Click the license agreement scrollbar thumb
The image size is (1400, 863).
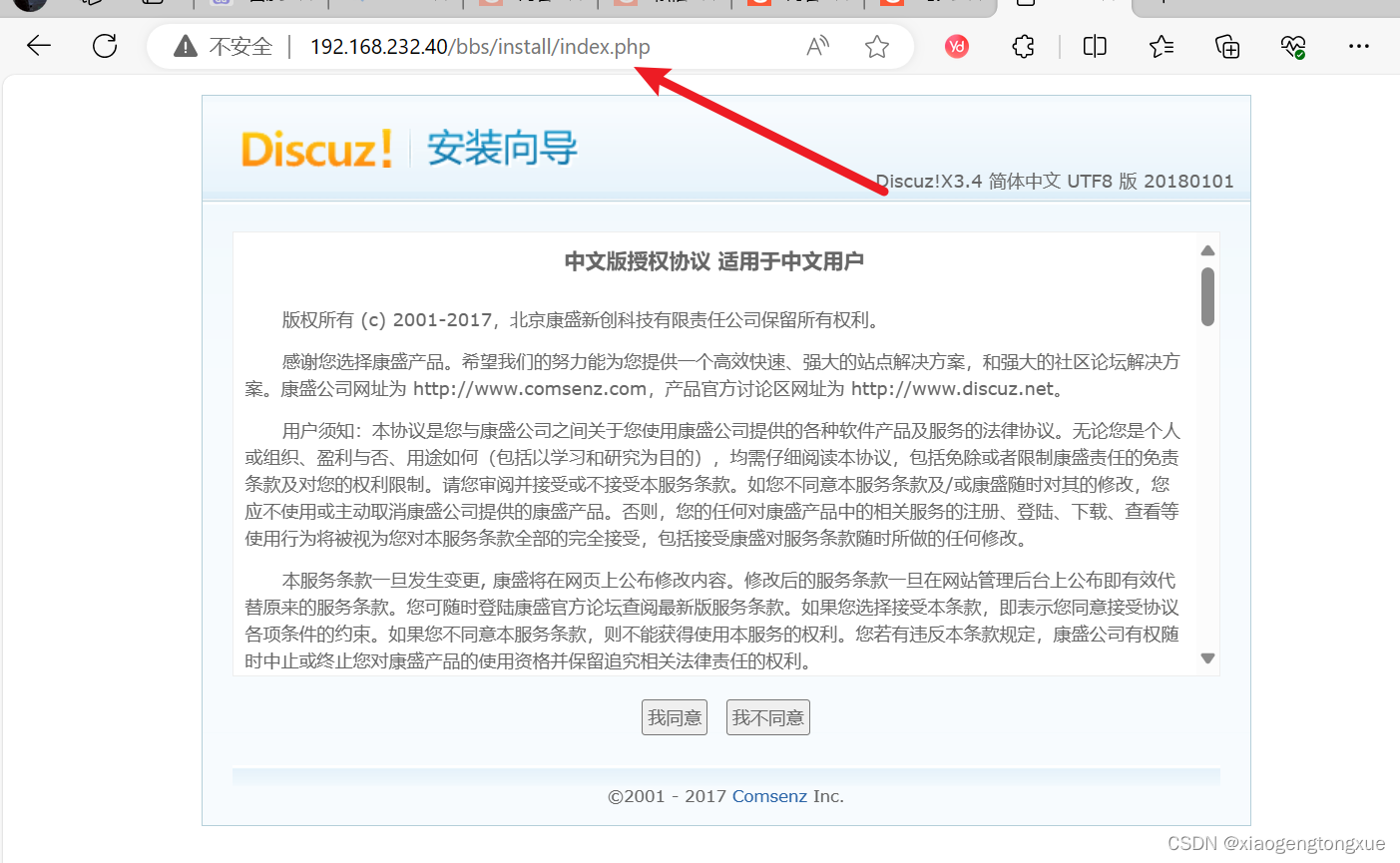coord(1207,296)
